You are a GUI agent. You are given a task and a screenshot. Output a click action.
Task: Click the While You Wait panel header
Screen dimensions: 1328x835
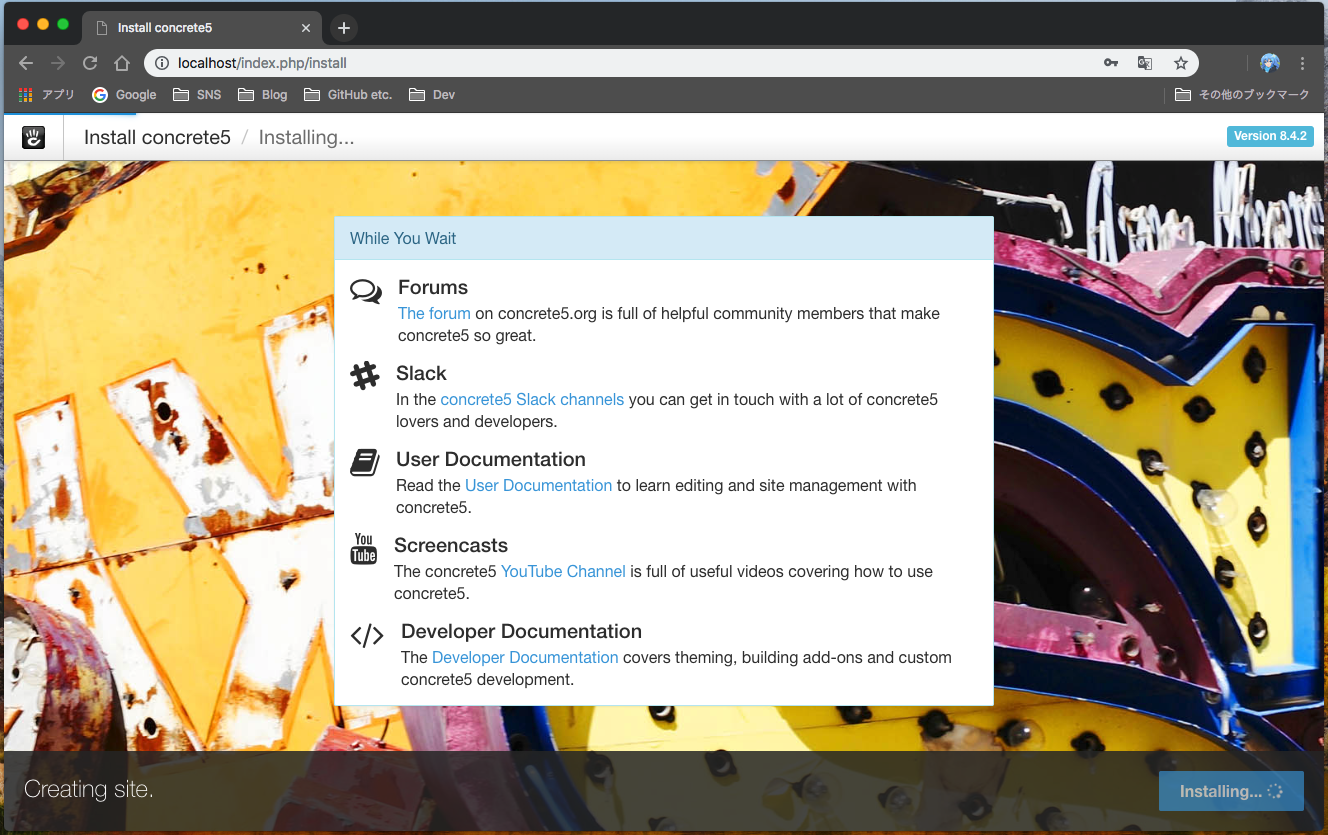click(664, 238)
